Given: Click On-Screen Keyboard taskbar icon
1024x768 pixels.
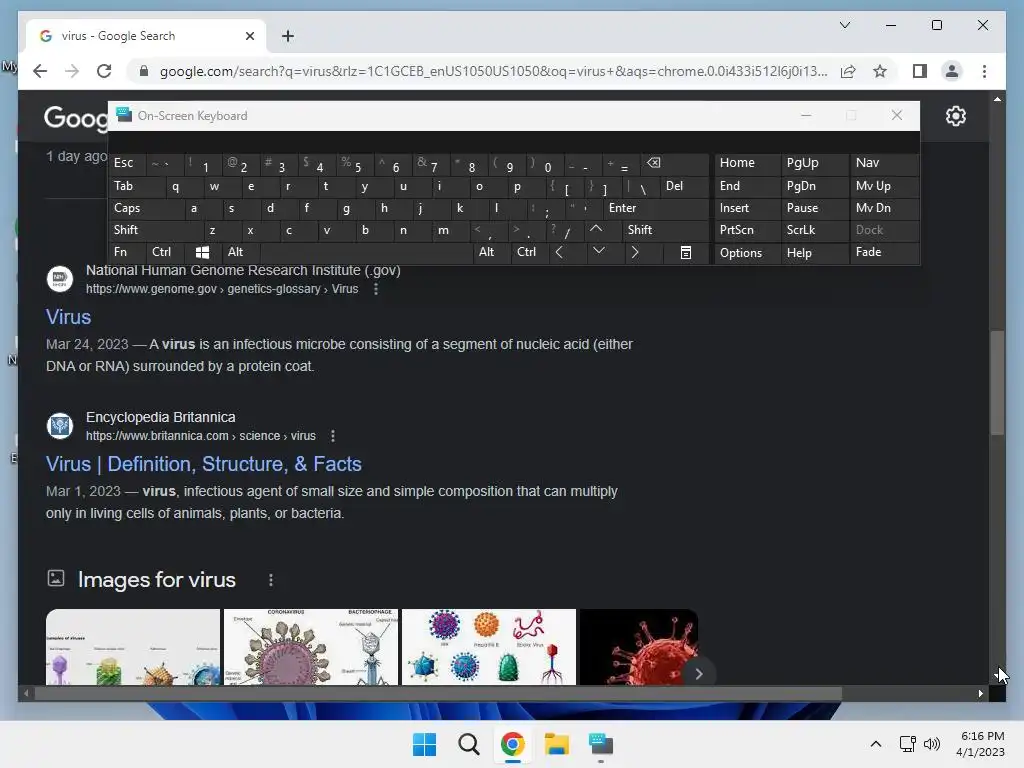Looking at the screenshot, I should click(601, 744).
